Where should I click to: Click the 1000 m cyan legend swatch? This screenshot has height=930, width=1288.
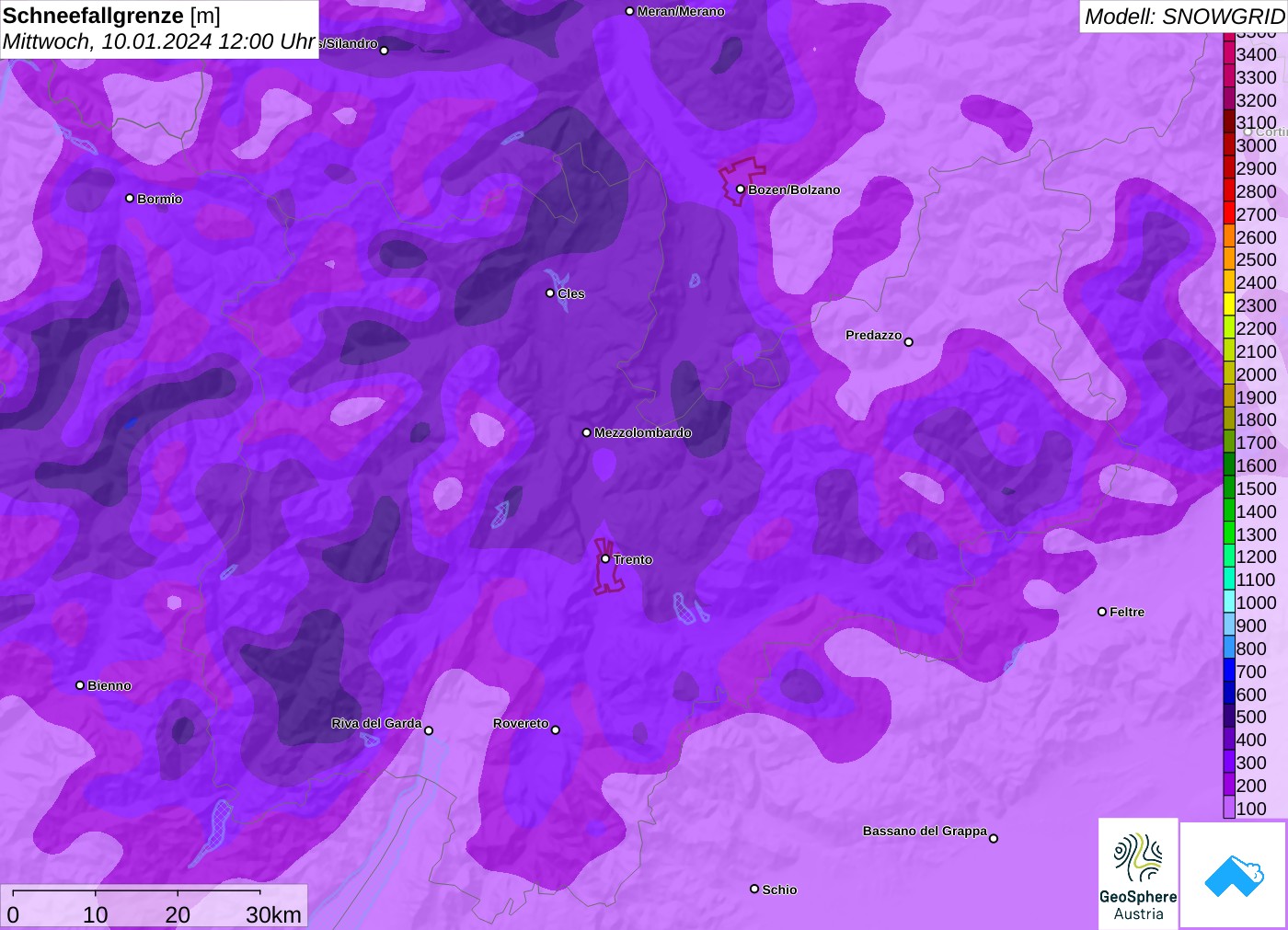[1229, 603]
